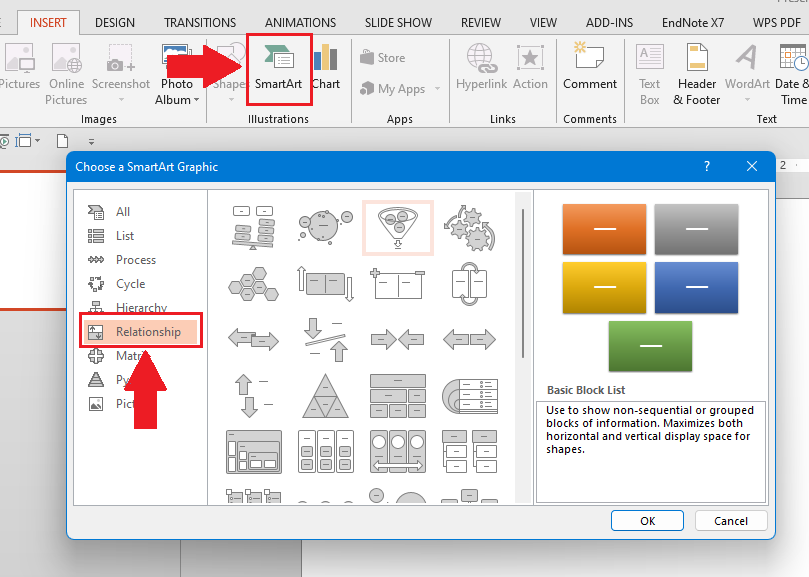The width and height of the screenshot is (809, 577).
Task: Switch to the DESIGN ribbon tab
Action: [x=114, y=22]
